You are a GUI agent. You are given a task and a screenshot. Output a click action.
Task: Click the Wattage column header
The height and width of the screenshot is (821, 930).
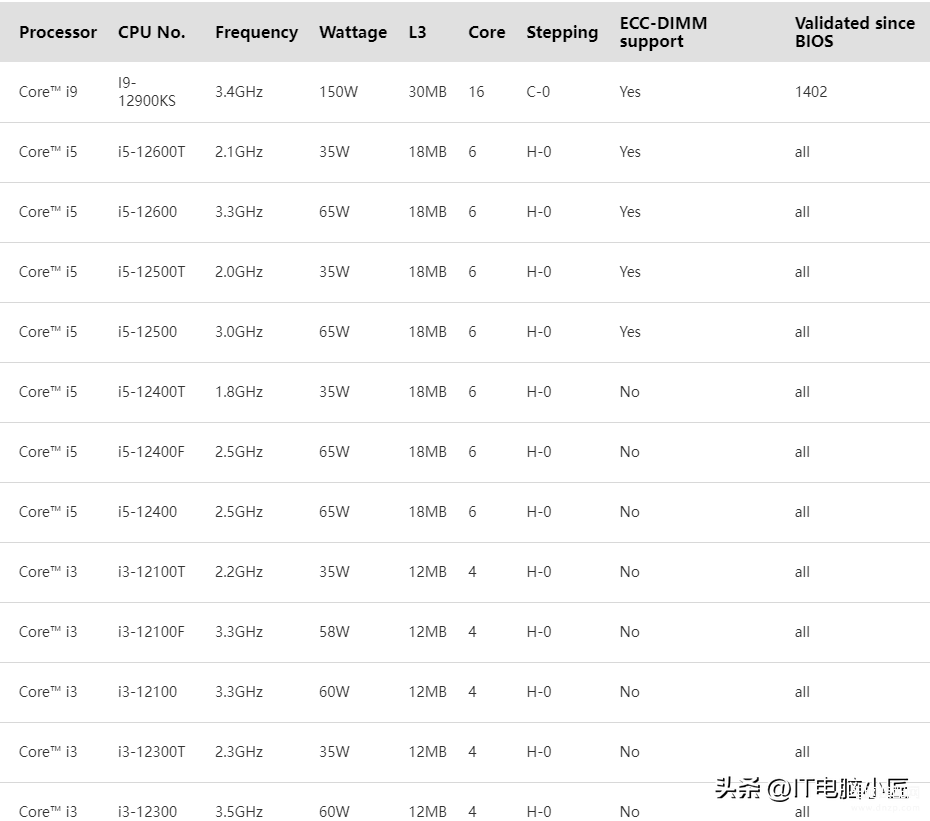coord(353,33)
